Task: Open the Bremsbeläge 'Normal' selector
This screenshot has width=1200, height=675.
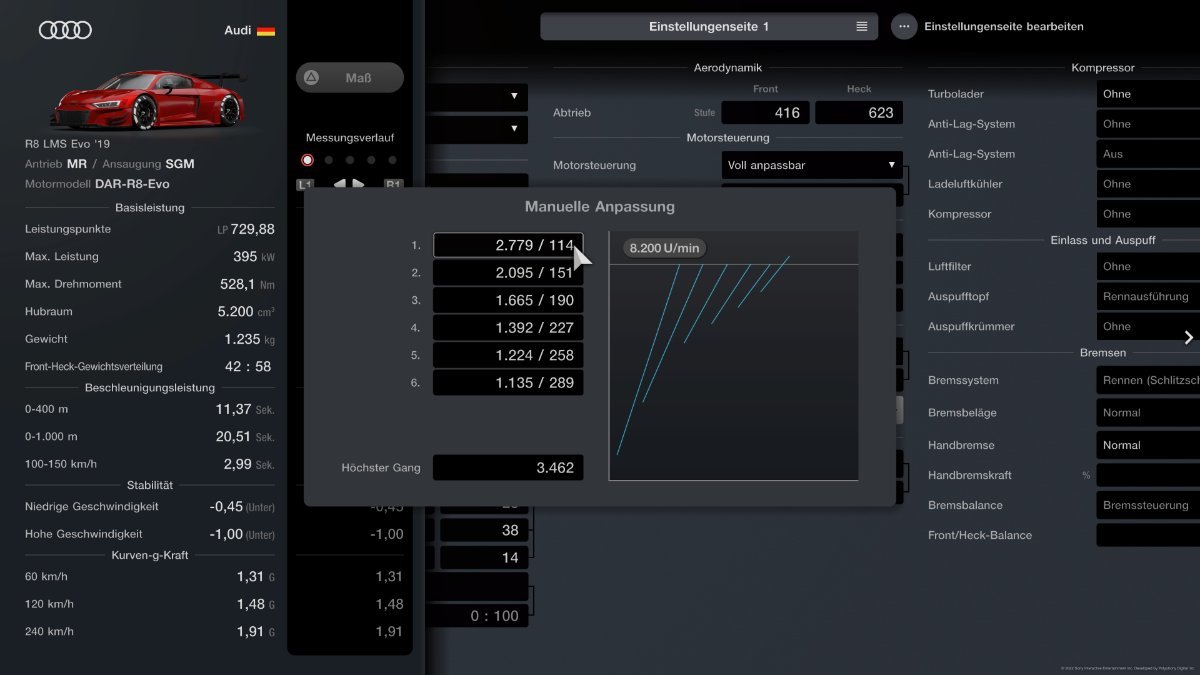Action: tap(1148, 412)
